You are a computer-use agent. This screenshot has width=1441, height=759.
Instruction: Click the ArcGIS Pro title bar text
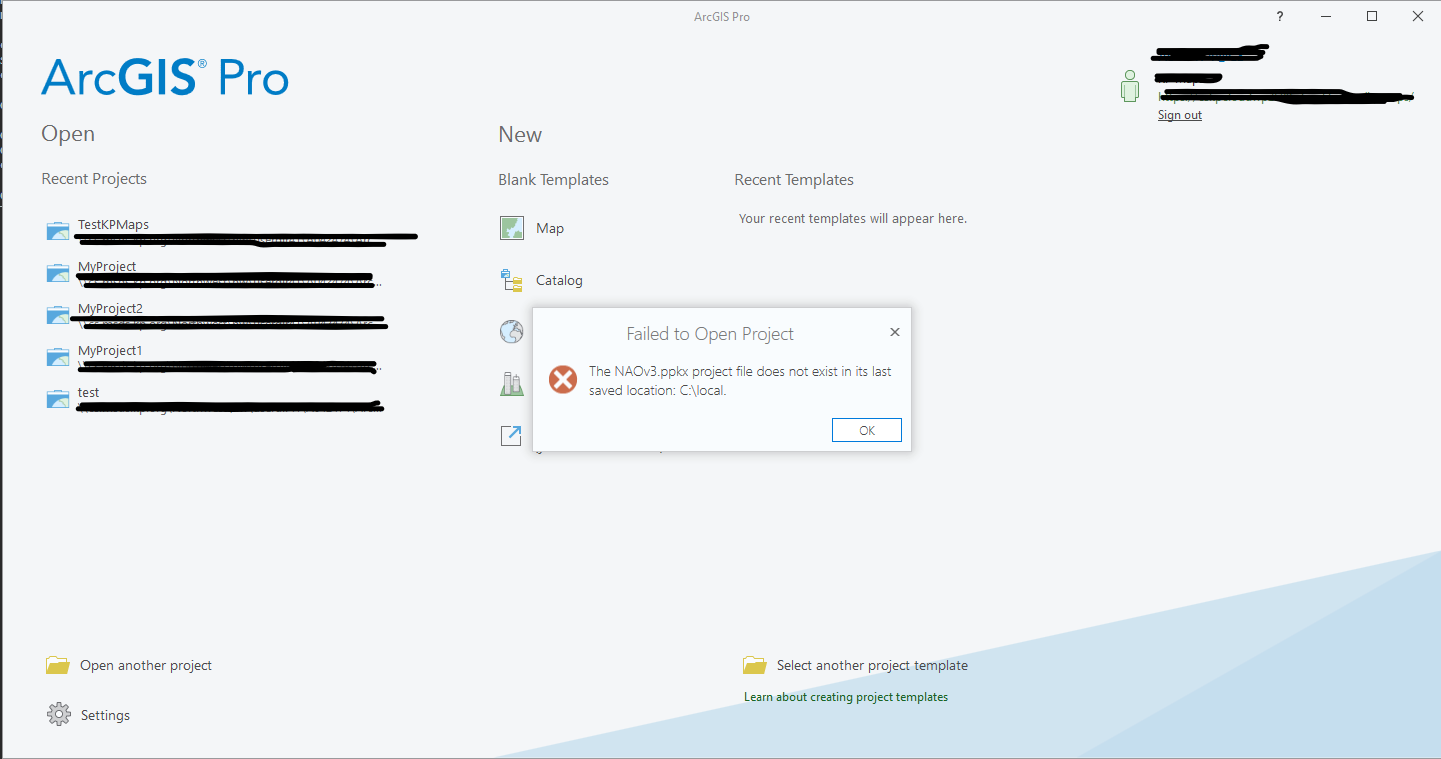pos(721,17)
